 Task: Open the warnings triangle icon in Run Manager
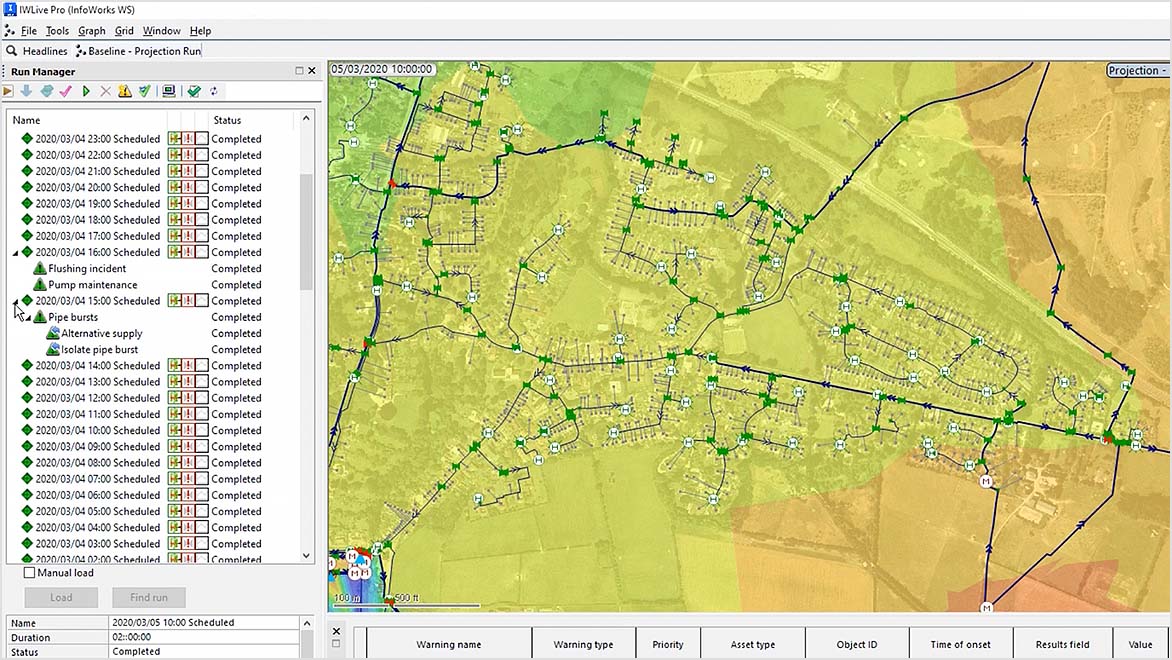click(x=123, y=91)
